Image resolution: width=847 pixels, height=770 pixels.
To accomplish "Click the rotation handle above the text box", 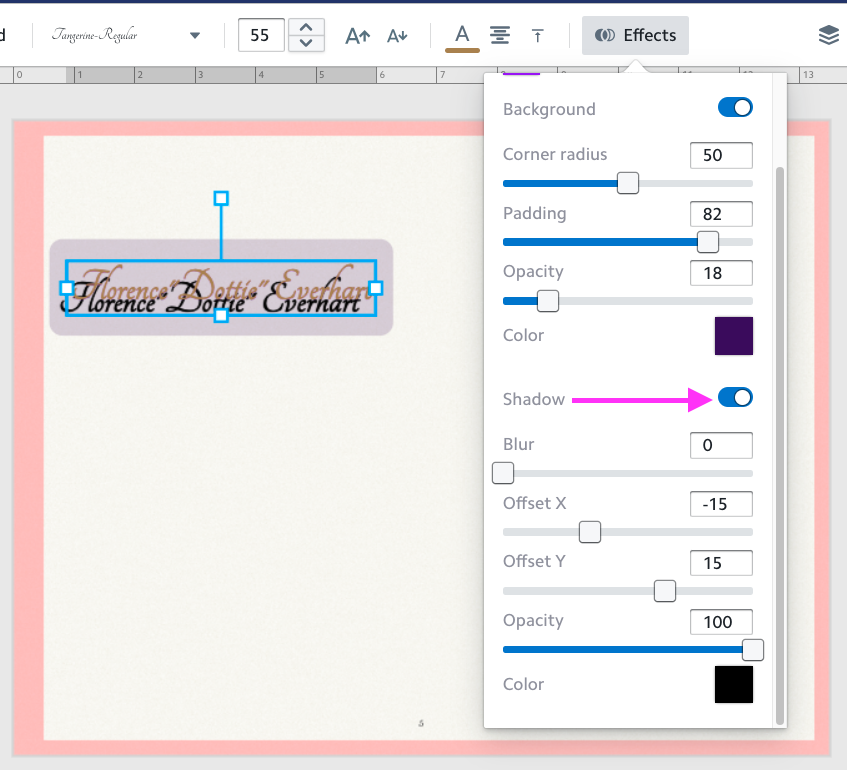I will 221,198.
